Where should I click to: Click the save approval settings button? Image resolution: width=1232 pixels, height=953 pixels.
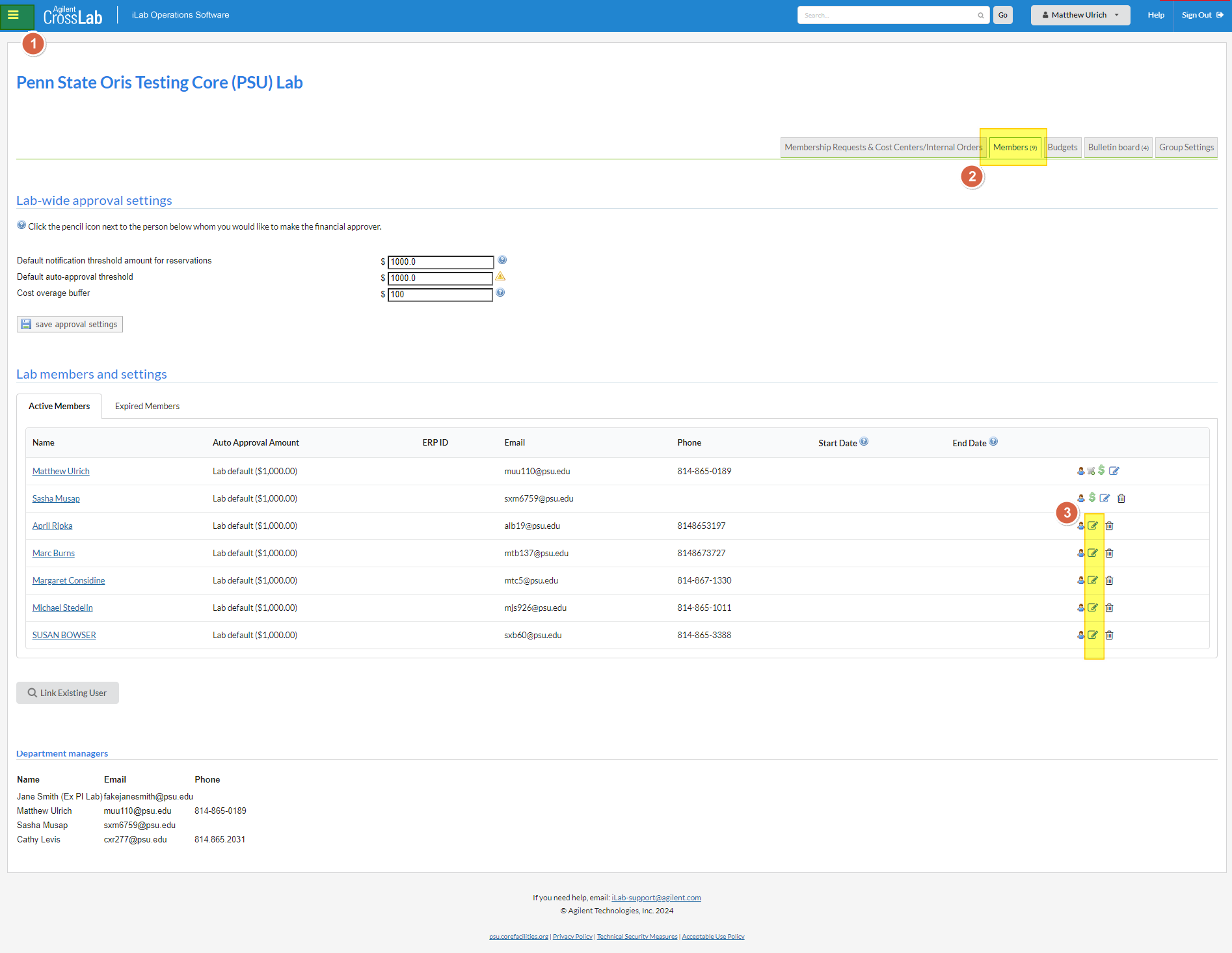70,324
